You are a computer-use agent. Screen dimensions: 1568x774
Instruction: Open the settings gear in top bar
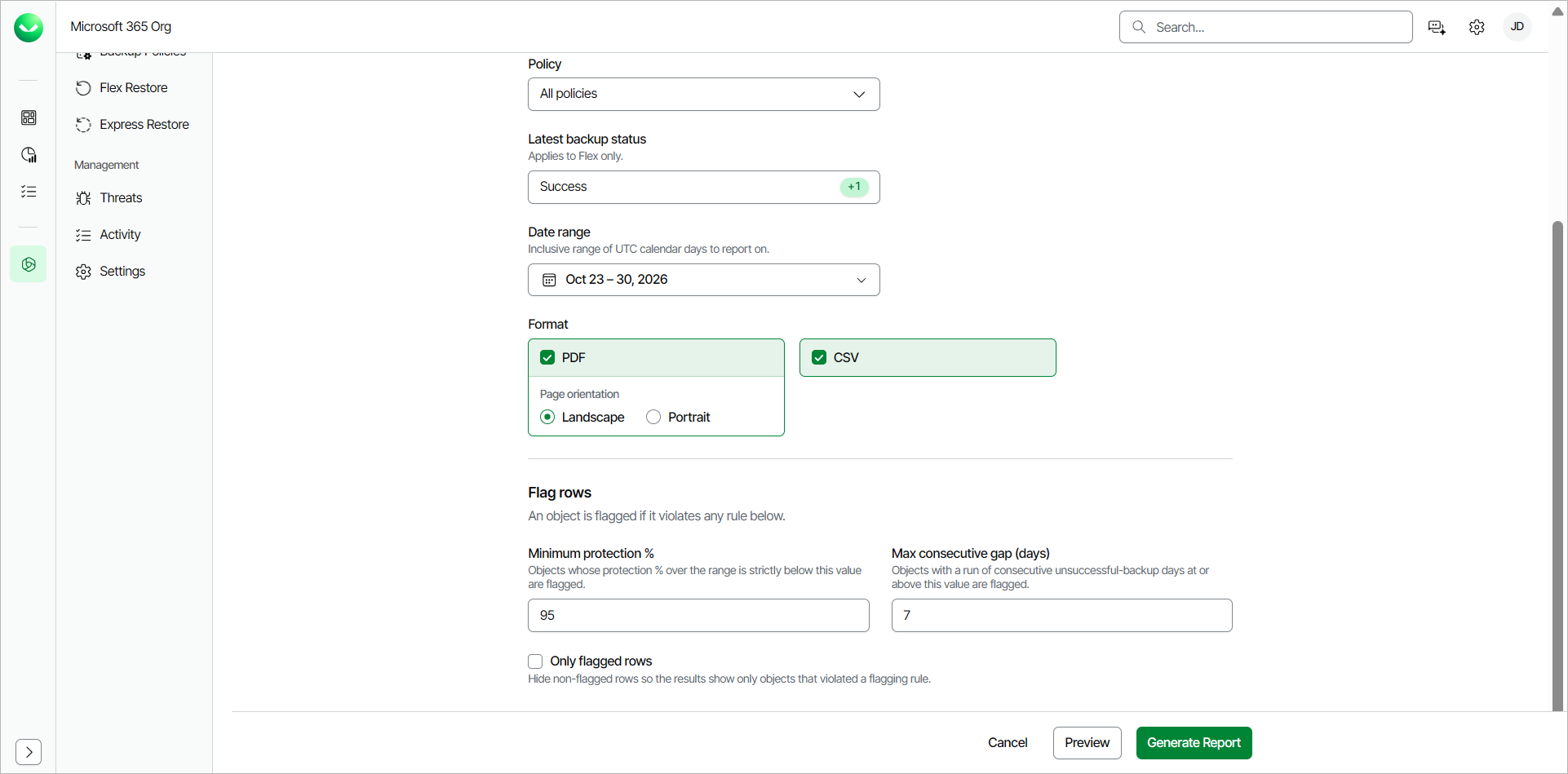[x=1477, y=27]
